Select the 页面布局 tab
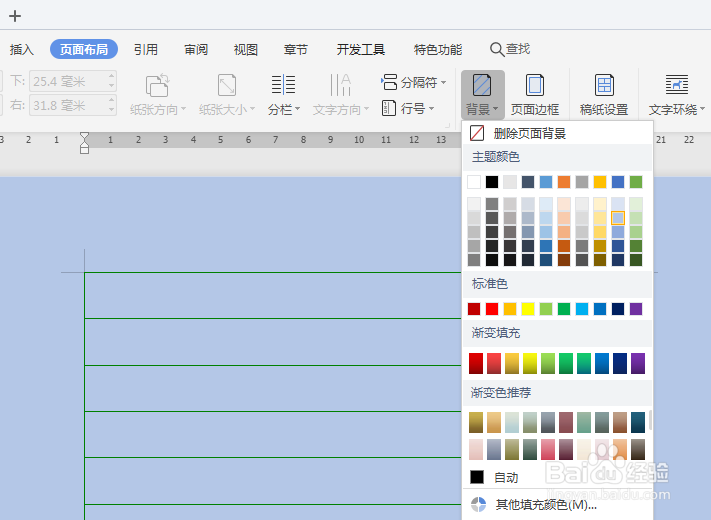The image size is (711, 520). (x=84, y=49)
